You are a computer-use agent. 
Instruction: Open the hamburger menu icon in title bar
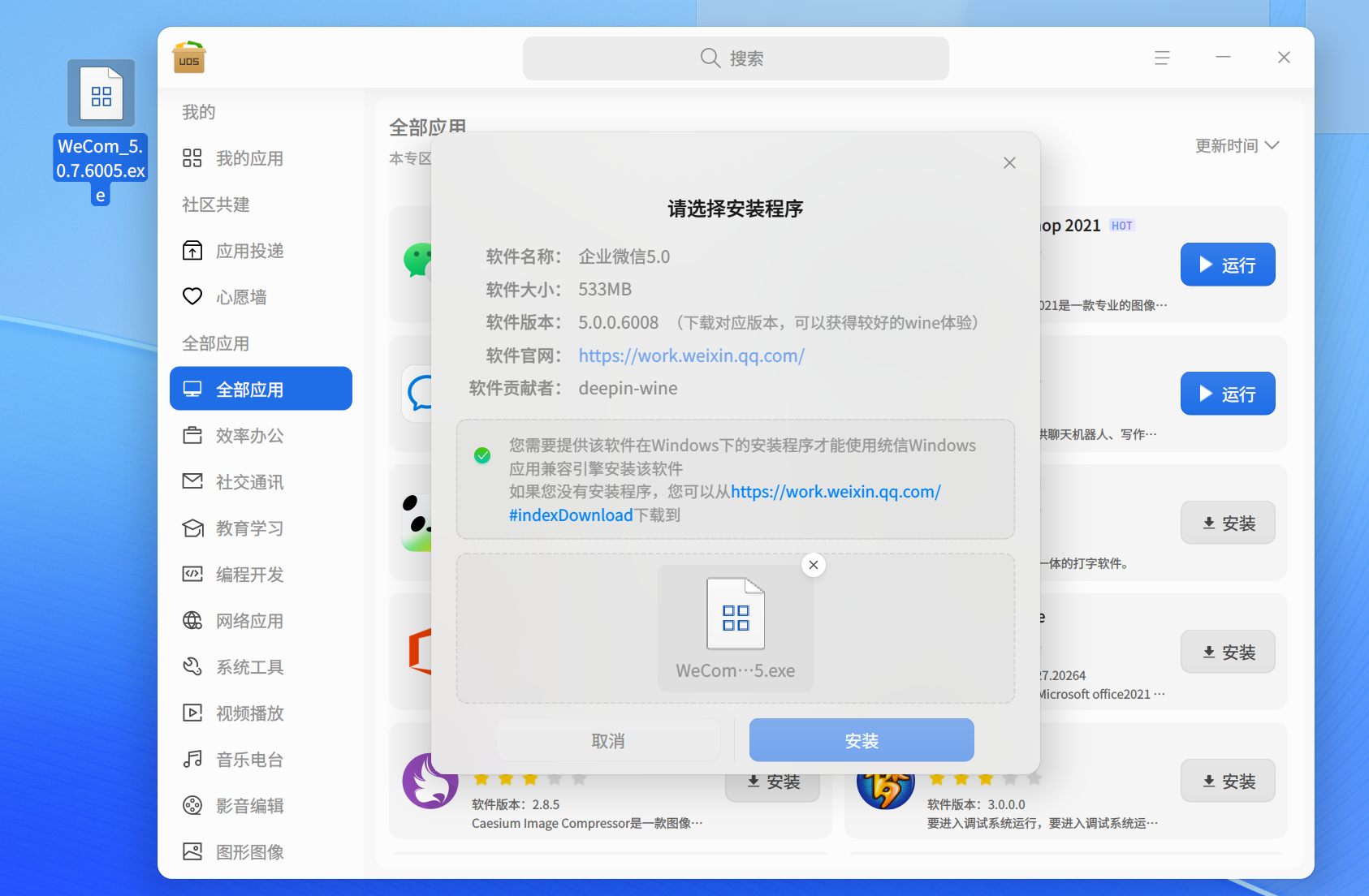1162,58
